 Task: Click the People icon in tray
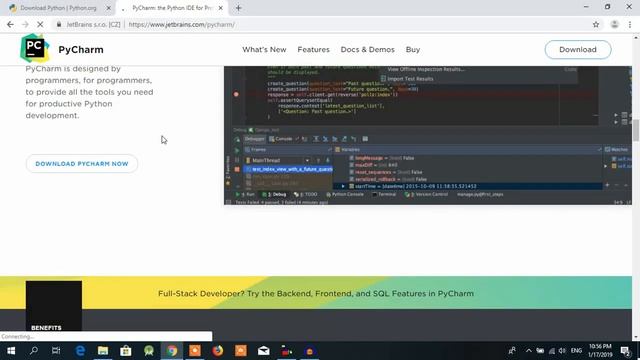pyautogui.click(x=512, y=351)
